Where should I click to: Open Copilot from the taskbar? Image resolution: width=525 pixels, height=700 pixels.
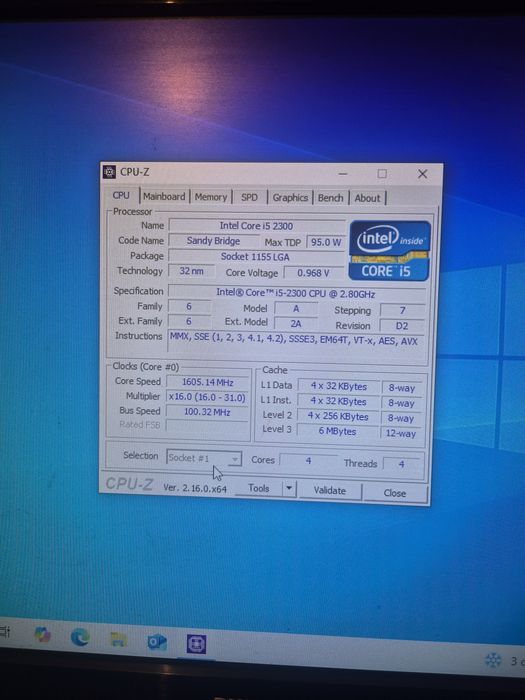coord(42,634)
